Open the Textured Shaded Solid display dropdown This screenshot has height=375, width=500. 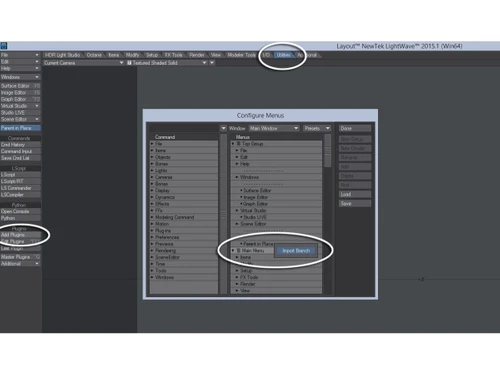tap(166, 63)
